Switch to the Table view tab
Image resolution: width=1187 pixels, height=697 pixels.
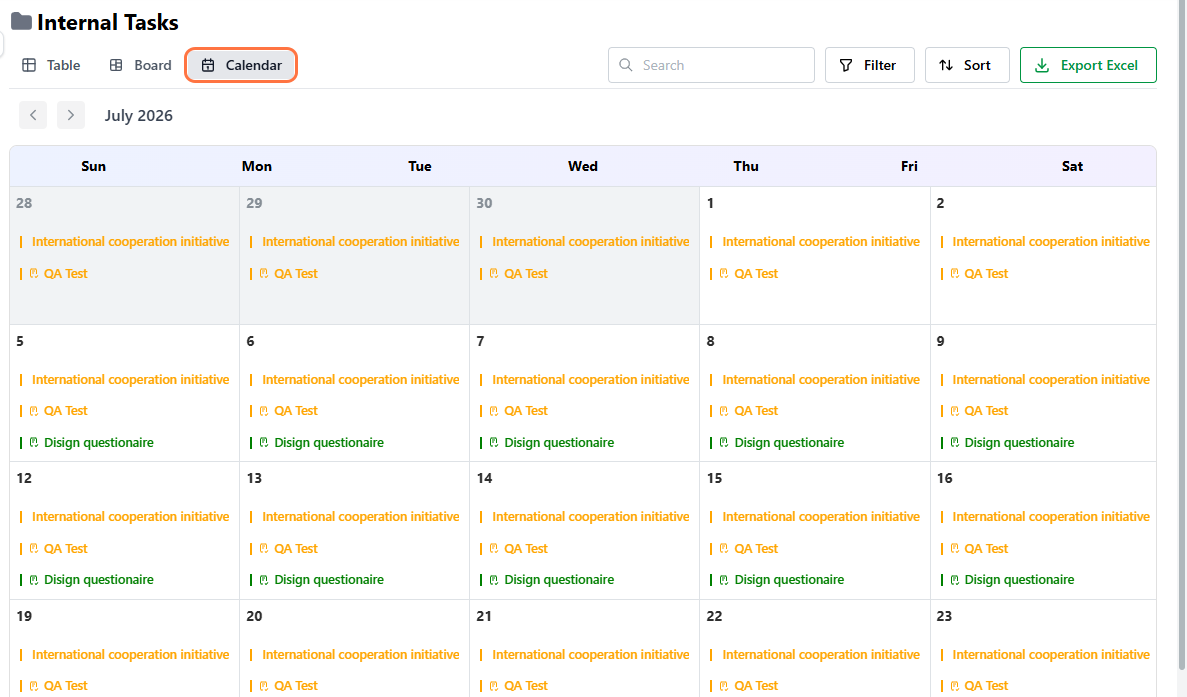[x=51, y=65]
